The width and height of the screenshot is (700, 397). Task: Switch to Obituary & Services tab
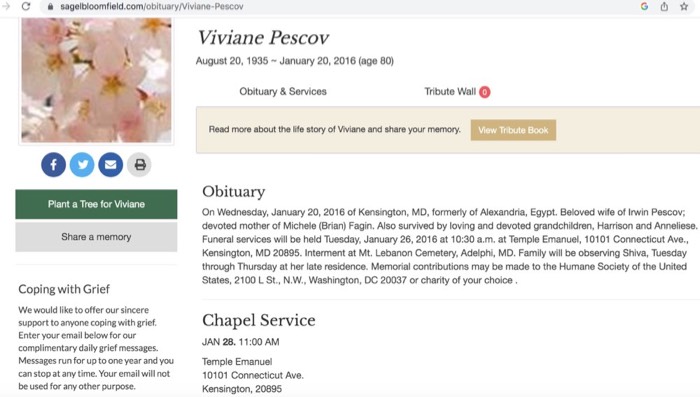click(x=283, y=92)
